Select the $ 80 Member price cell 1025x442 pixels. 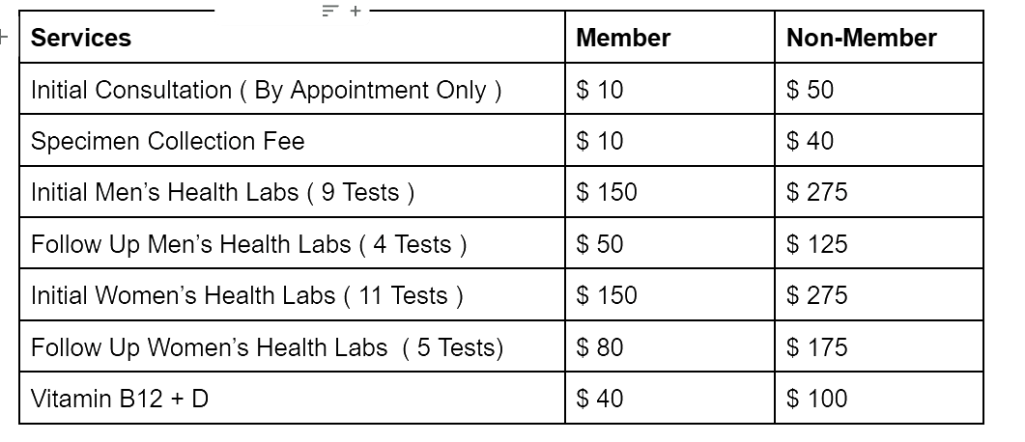(x=601, y=348)
